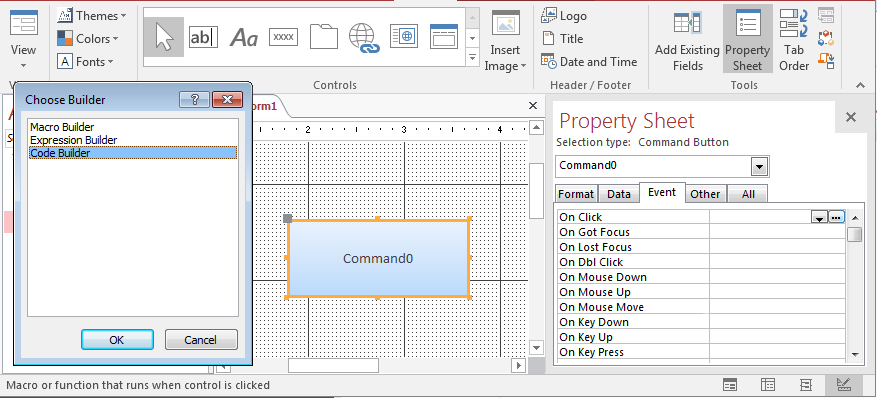This screenshot has width=877, height=398.
Task: Switch to Design View in status bar
Action: [x=844, y=385]
